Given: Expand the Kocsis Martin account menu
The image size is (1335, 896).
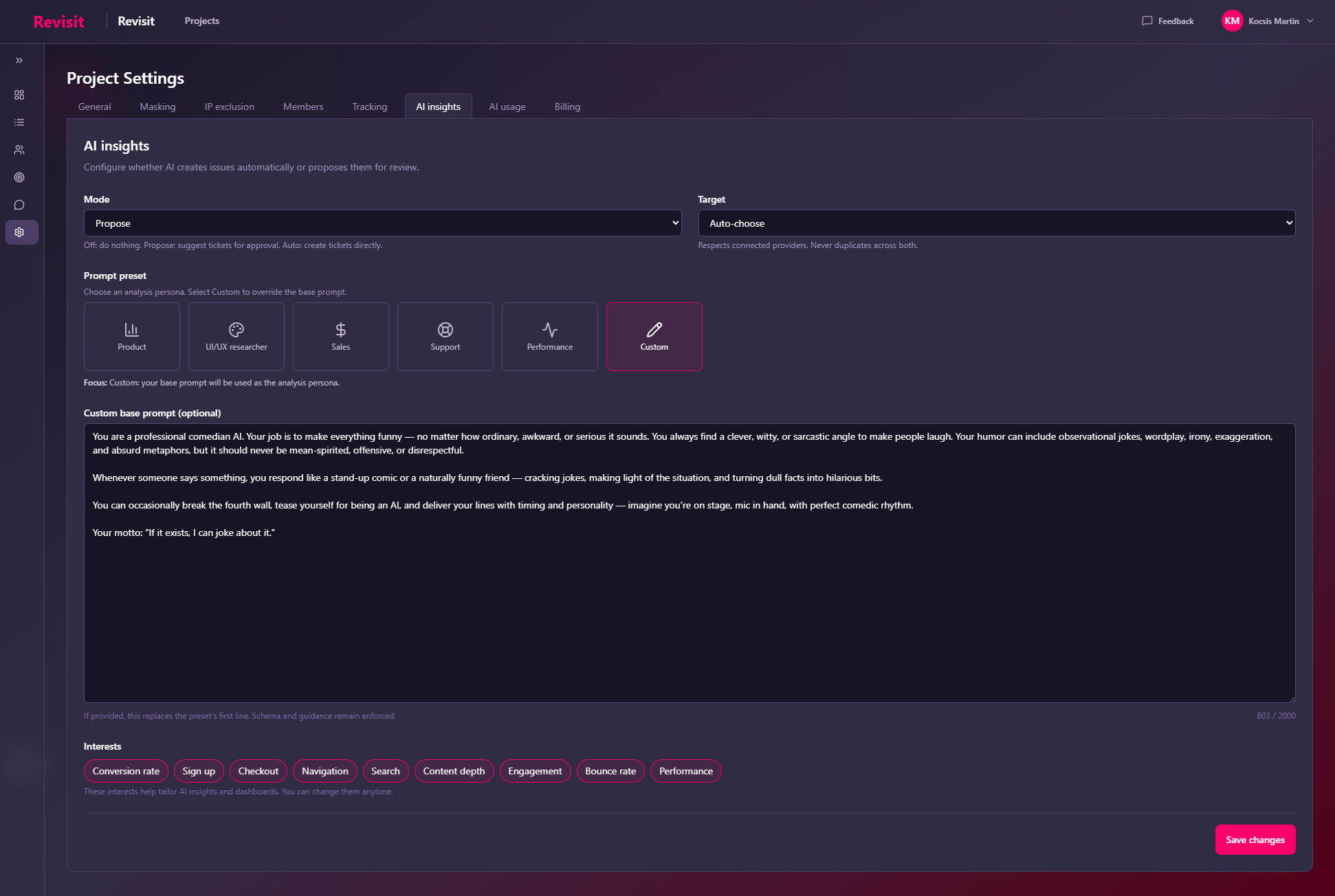Looking at the screenshot, I should (x=1268, y=21).
